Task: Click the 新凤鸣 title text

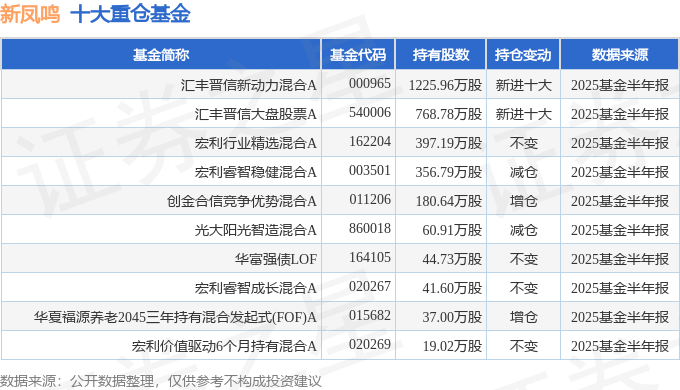Action: 30,14
